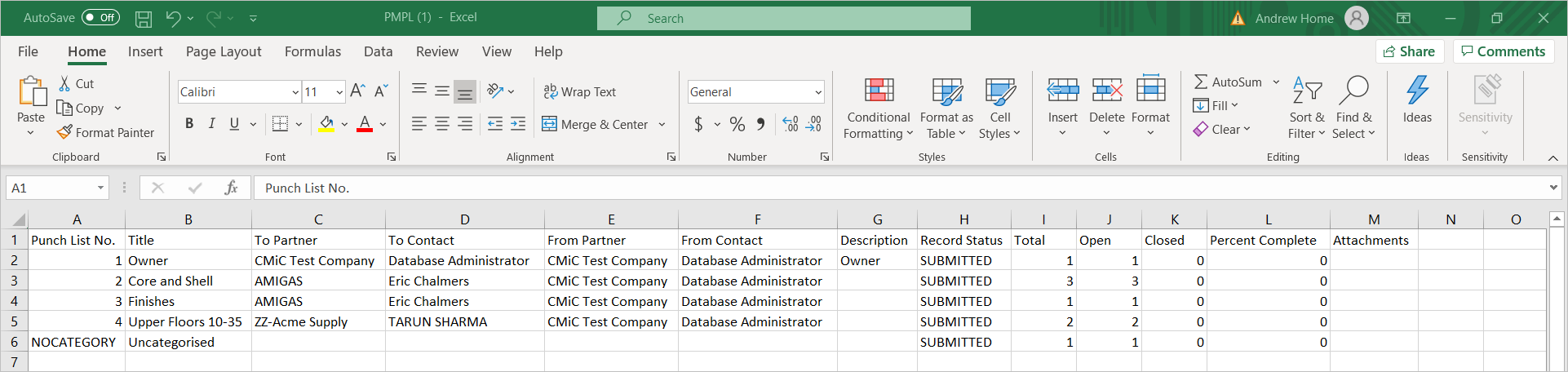Switch to Review tab
Image resolution: width=1568 pixels, height=372 pixels.
tap(437, 51)
